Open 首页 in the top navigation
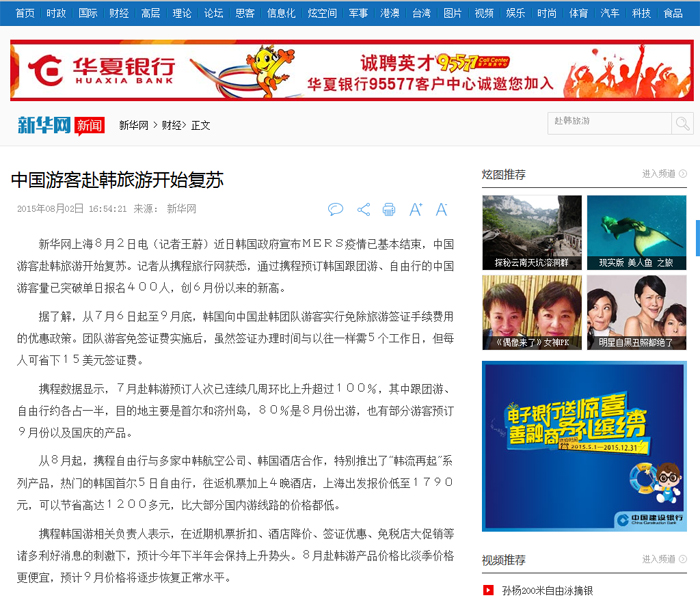Image resolution: width=700 pixels, height=600 pixels. [25, 13]
